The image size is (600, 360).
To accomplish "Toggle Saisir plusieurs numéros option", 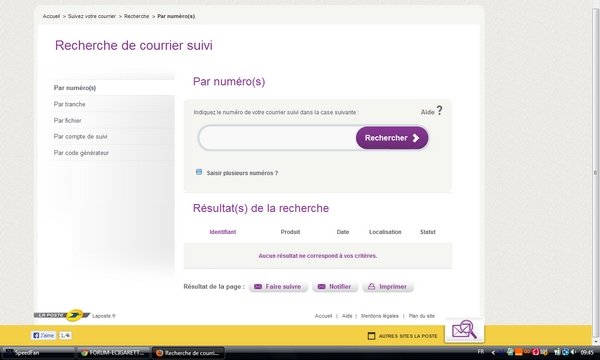I will click(x=199, y=172).
